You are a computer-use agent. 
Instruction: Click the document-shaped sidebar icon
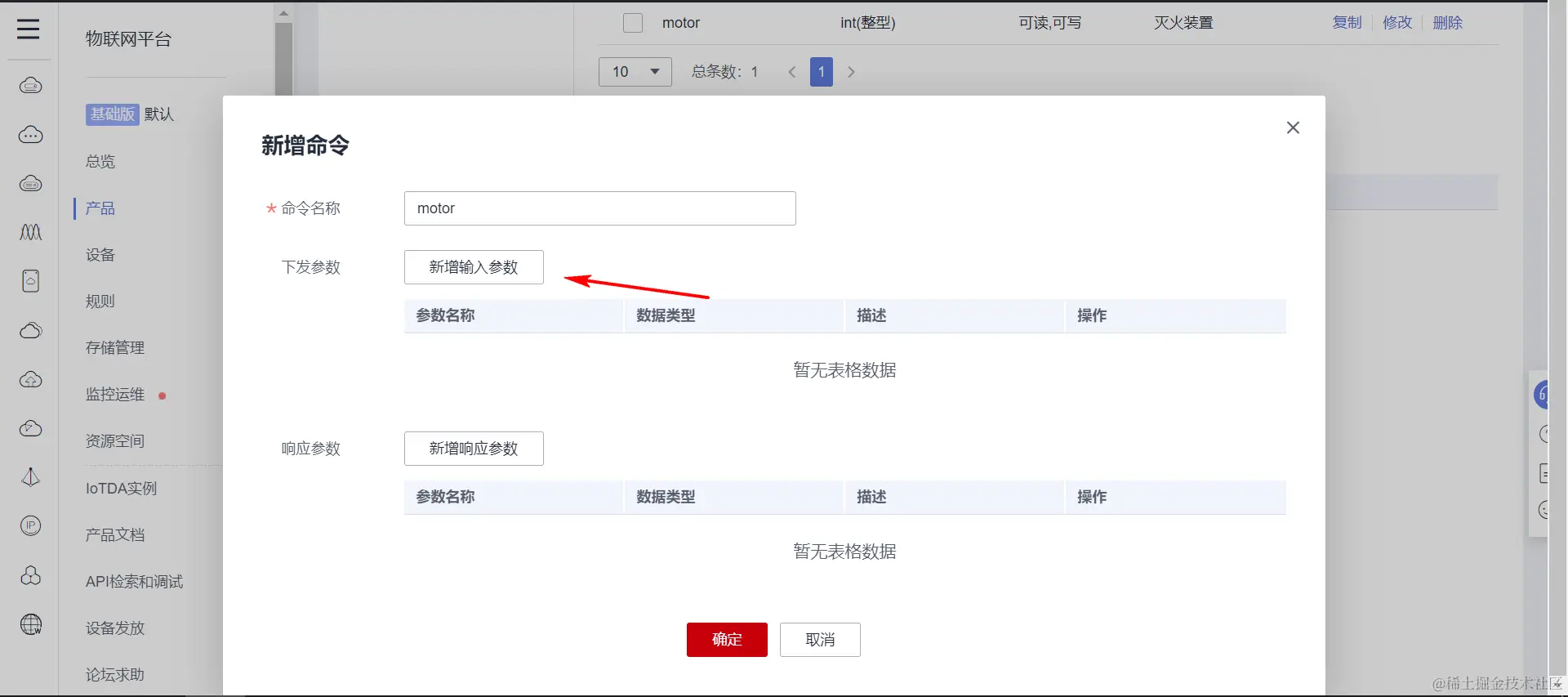[31, 281]
